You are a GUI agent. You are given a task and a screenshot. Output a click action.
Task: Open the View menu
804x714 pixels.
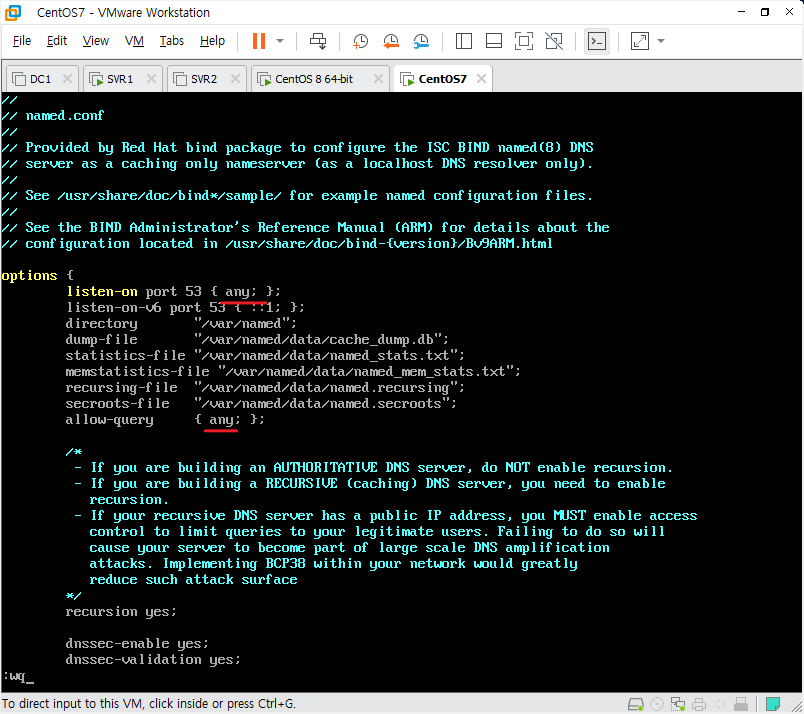95,41
